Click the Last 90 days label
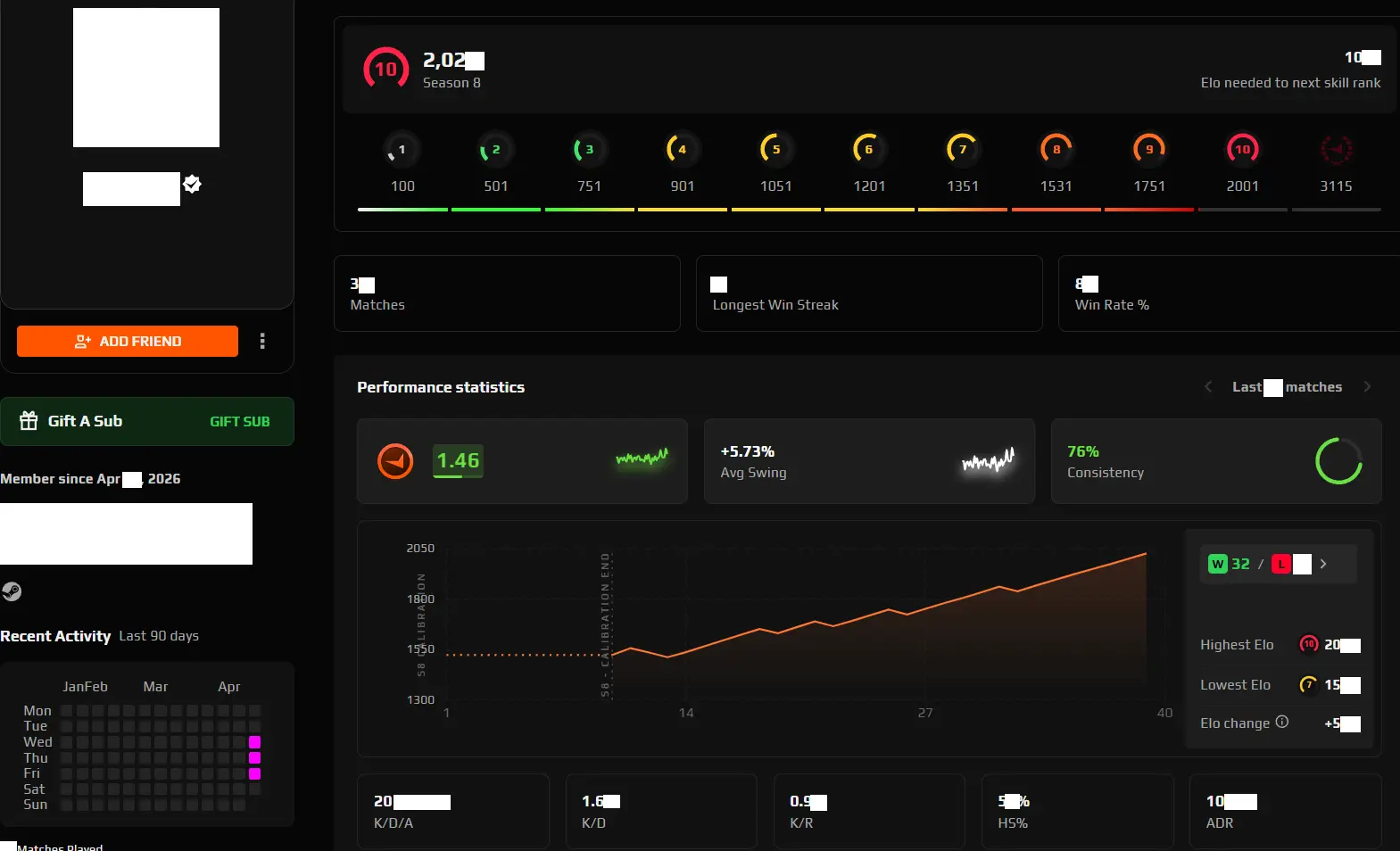This screenshot has height=851, width=1400. click(x=159, y=636)
